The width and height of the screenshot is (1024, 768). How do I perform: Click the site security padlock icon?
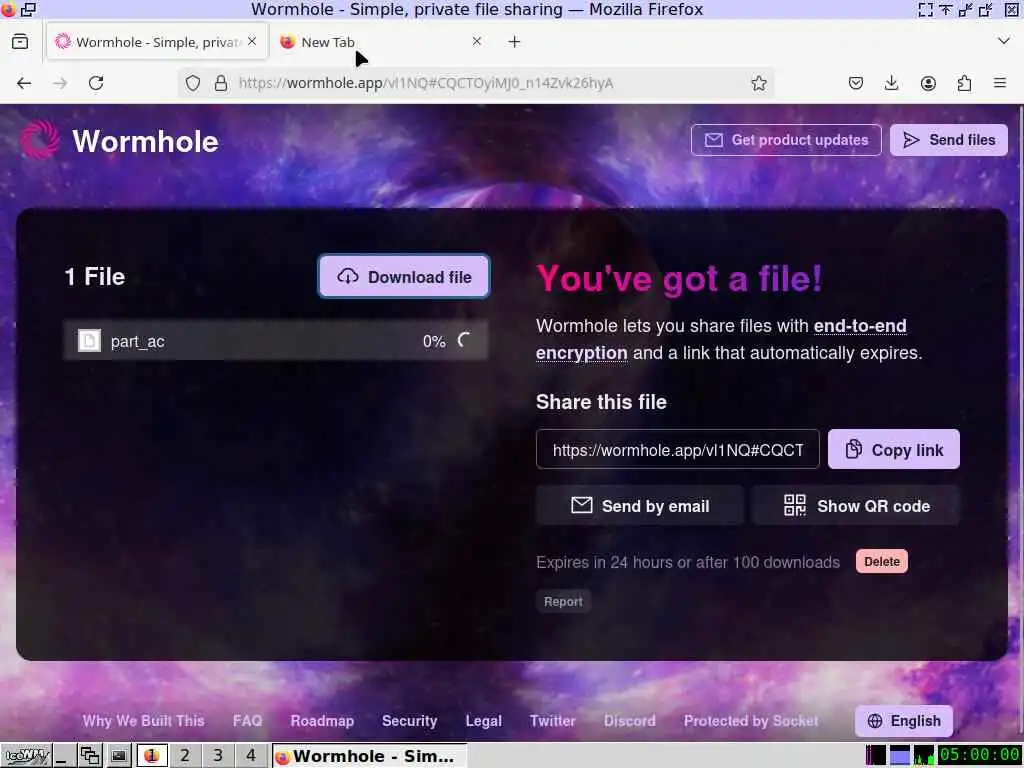221,83
